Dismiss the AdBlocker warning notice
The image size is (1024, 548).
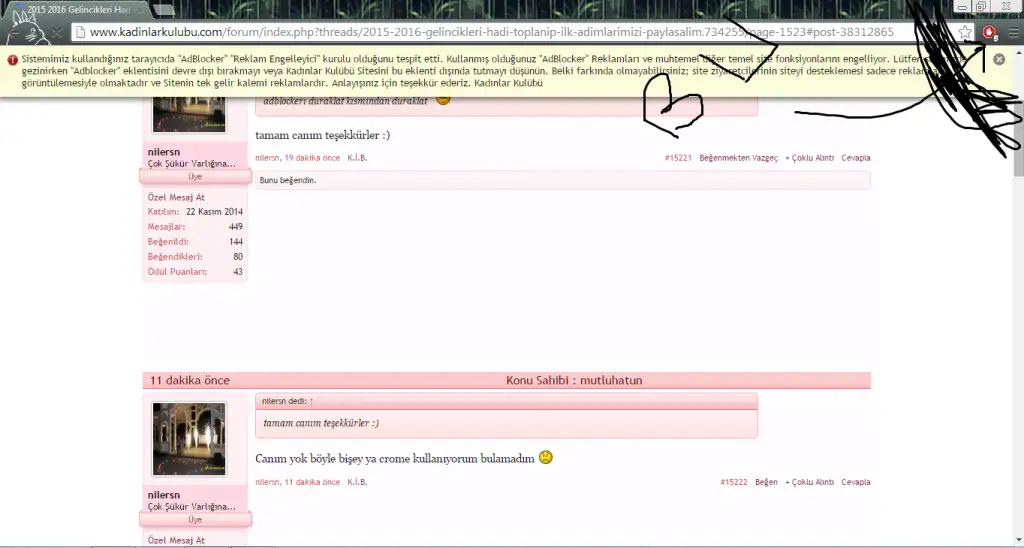(x=999, y=59)
